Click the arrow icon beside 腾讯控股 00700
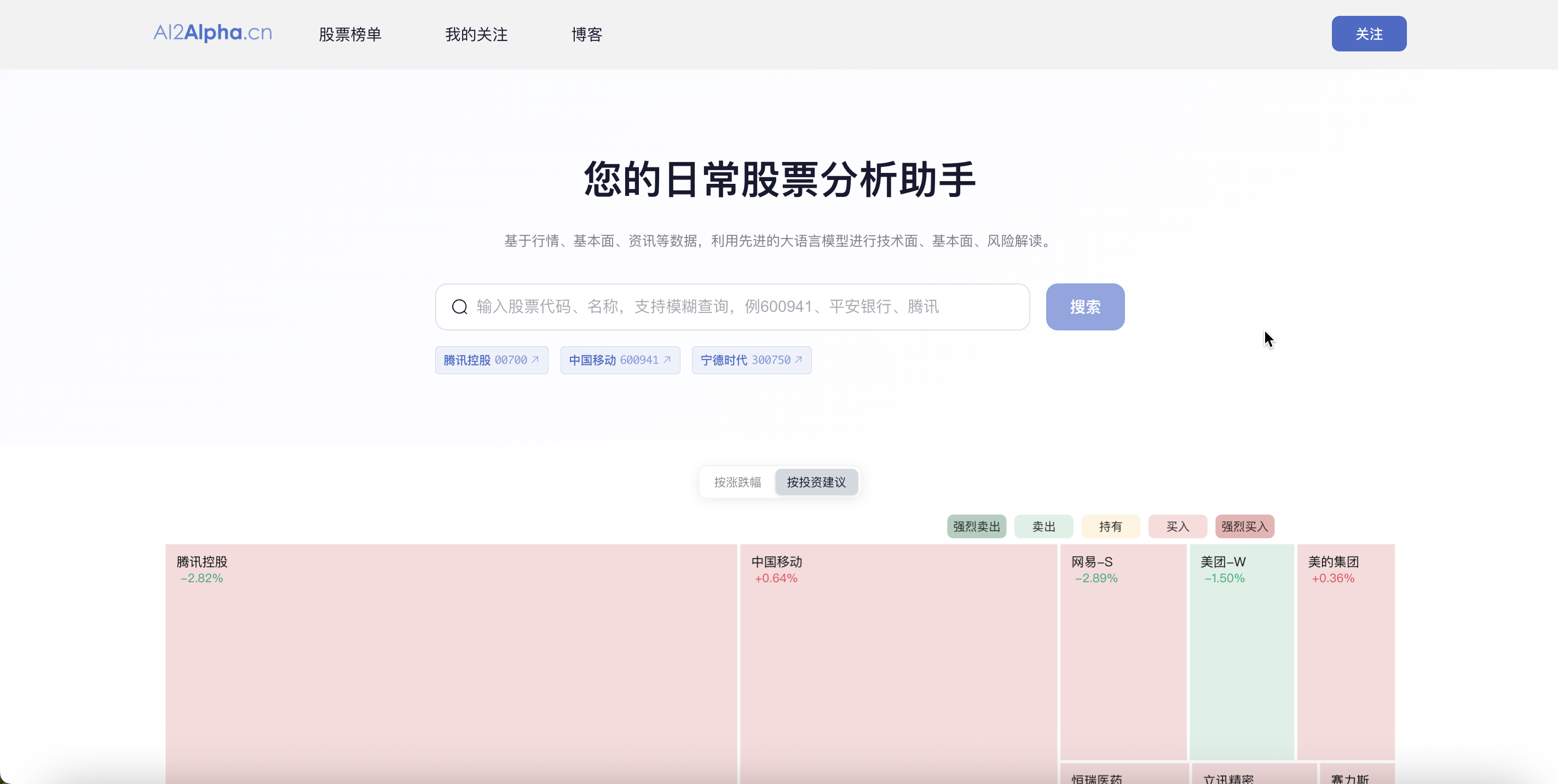Viewport: 1558px width, 784px height. 535,359
